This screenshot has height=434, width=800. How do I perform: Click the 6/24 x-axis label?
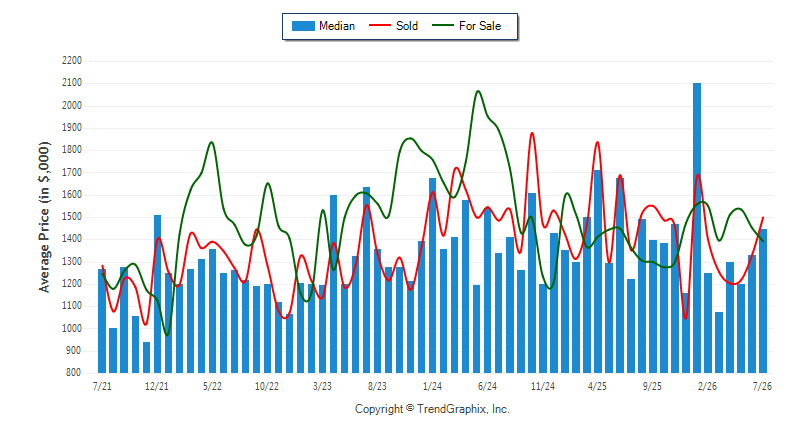487,387
